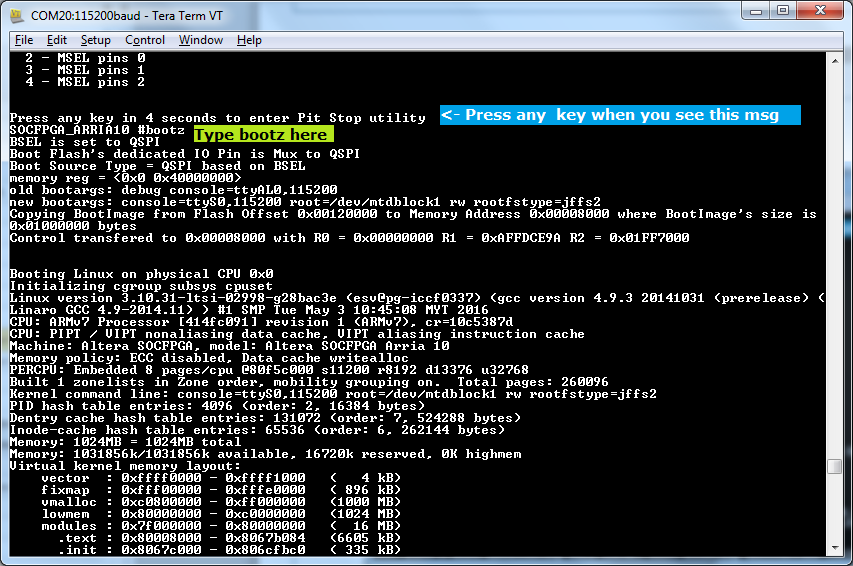Click the 'PERCPU: Embedded 8 pages/cpu' line
Viewport: 853px width, 566px height.
(x=269, y=370)
